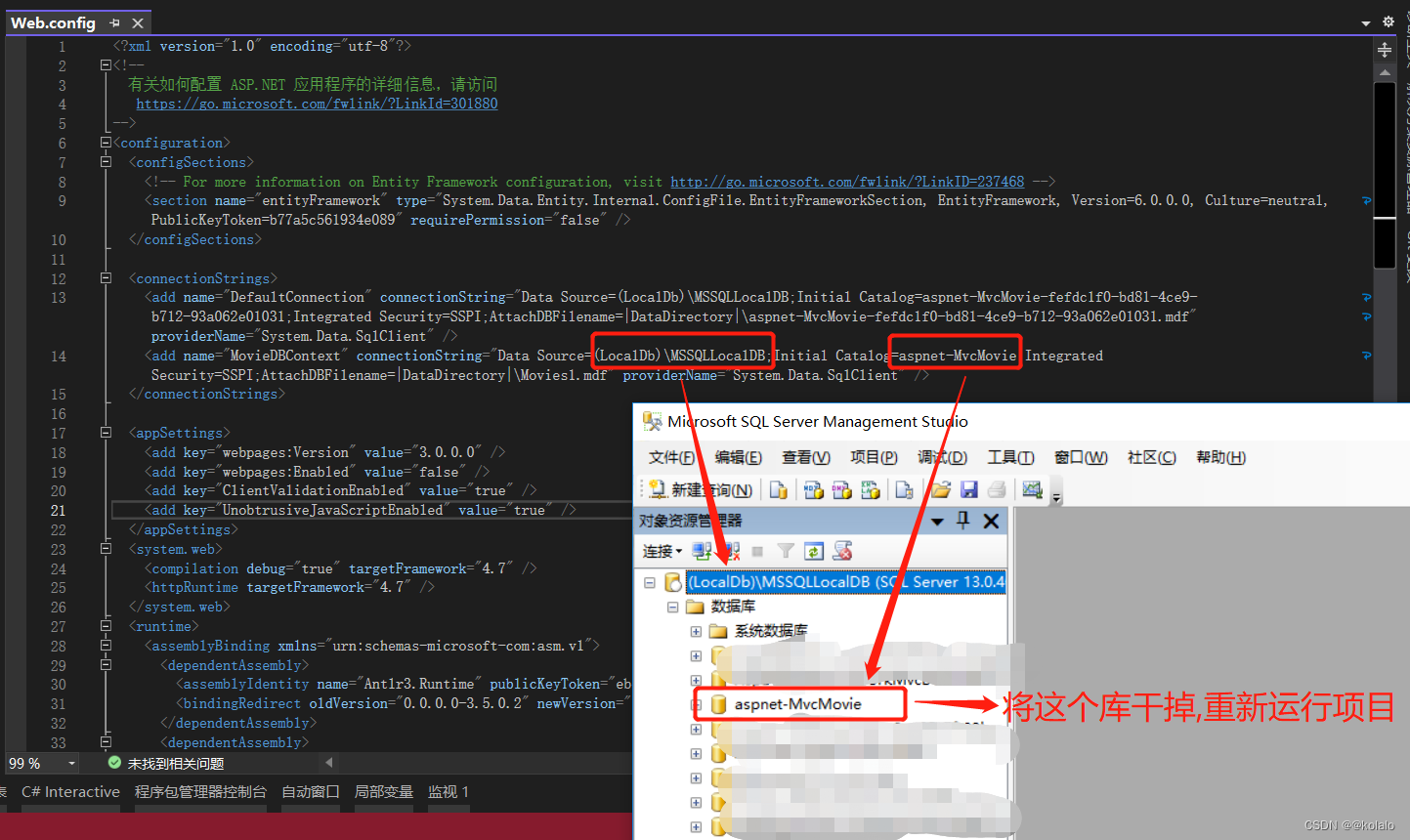Collapse the (LocalDb)\MSSQLLocalDB server node
The image size is (1410, 840).
649,582
